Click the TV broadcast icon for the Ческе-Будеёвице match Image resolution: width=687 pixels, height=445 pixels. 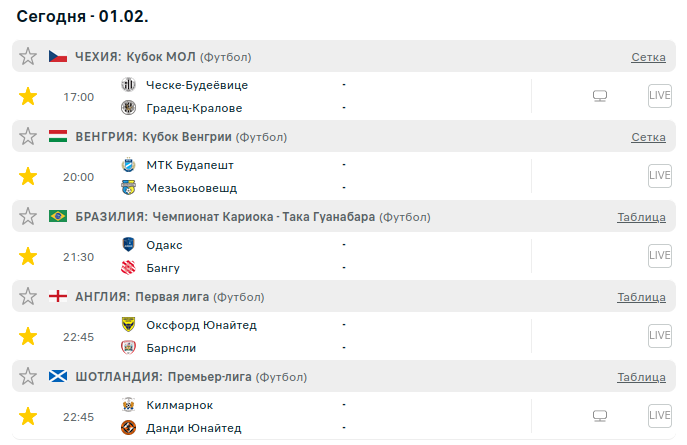(x=600, y=97)
